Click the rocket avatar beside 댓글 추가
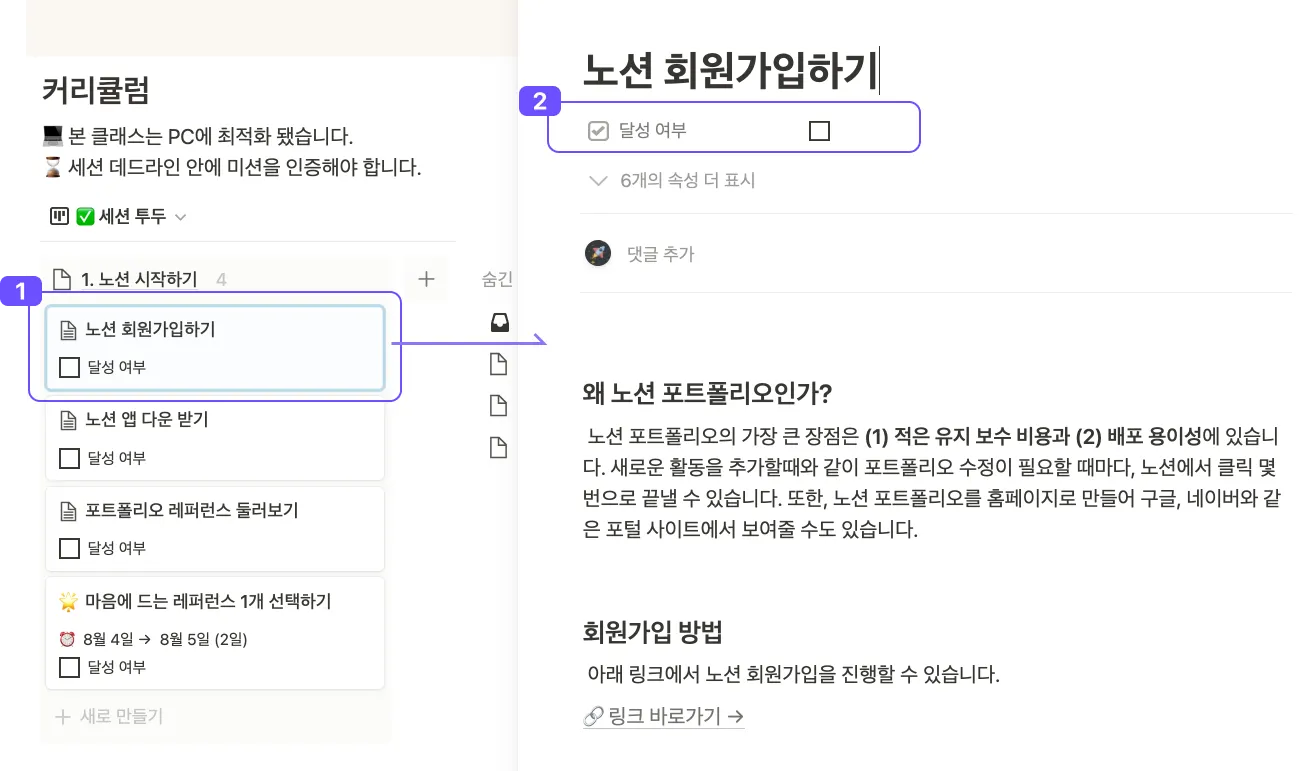 tap(598, 254)
